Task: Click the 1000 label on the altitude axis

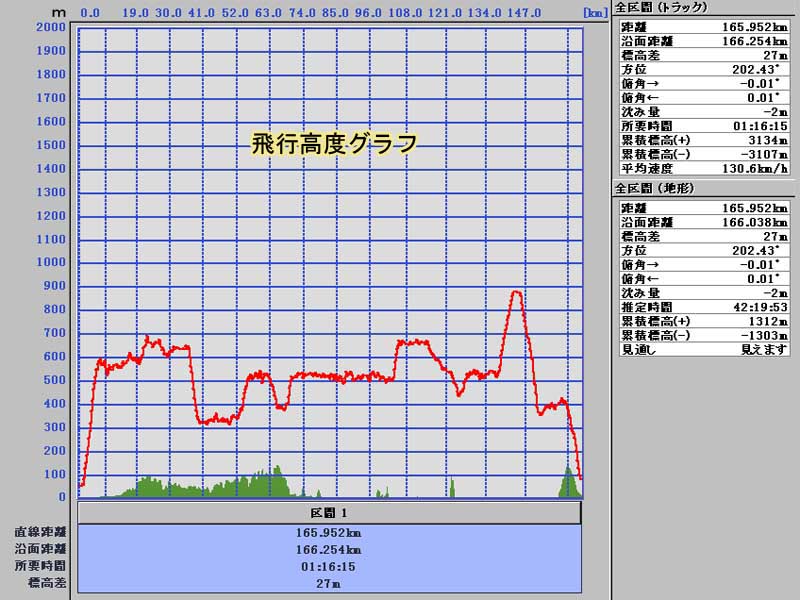Action: click(x=50, y=262)
